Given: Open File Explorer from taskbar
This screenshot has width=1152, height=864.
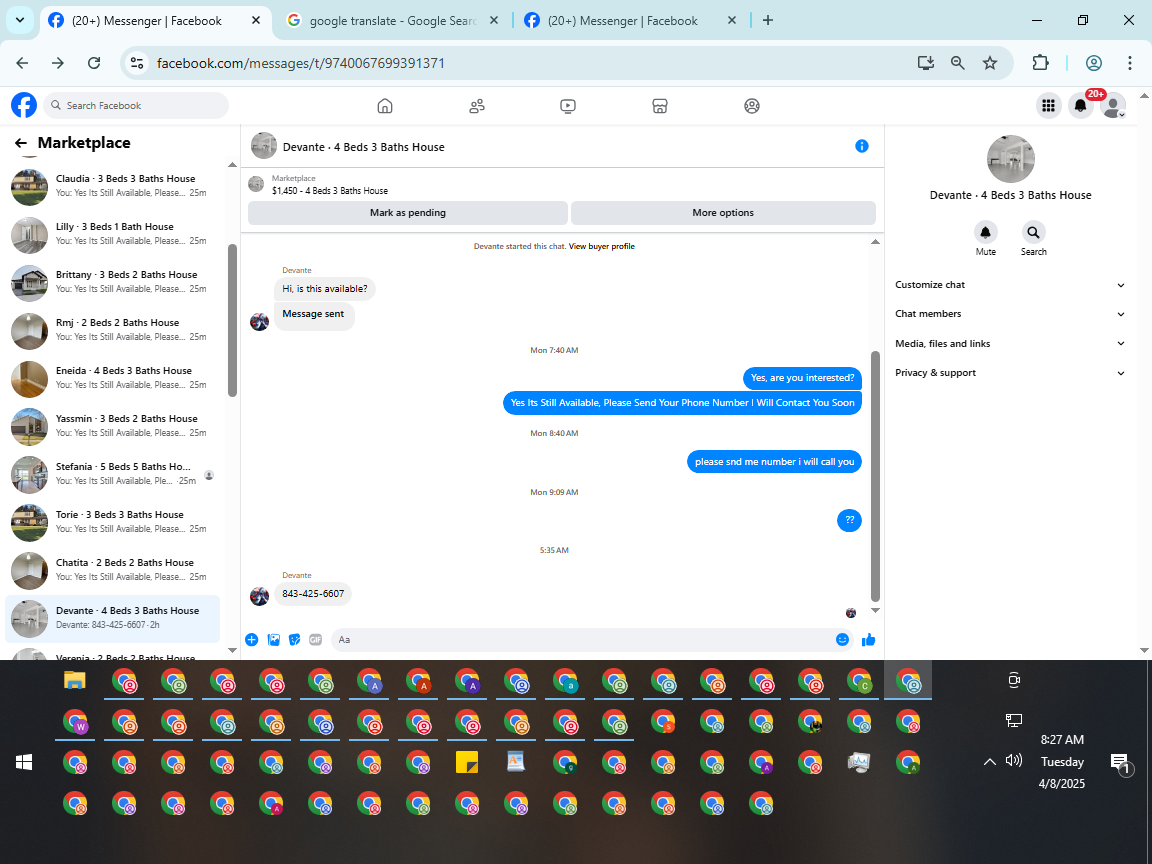Looking at the screenshot, I should pos(75,681).
